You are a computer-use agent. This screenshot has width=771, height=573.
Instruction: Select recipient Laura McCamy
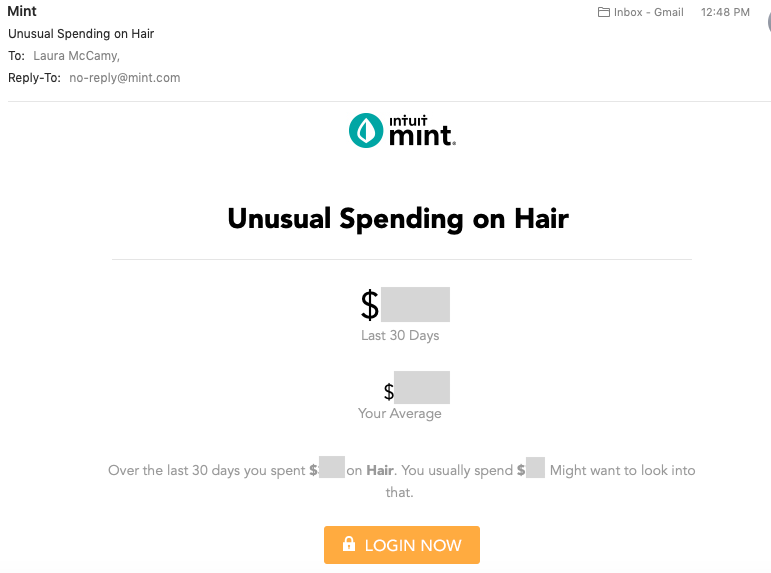76,56
